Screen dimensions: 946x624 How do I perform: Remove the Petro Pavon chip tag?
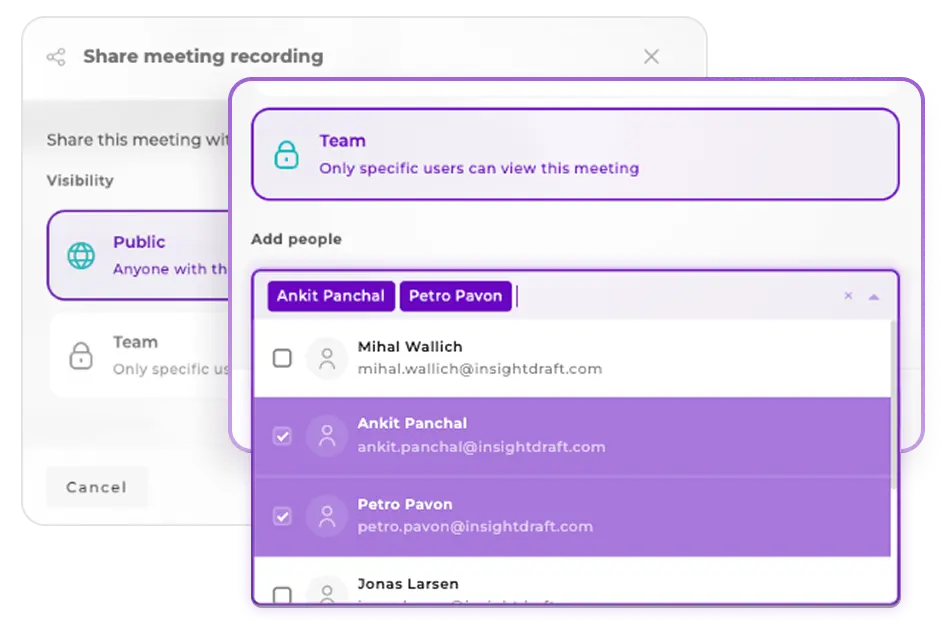(455, 296)
